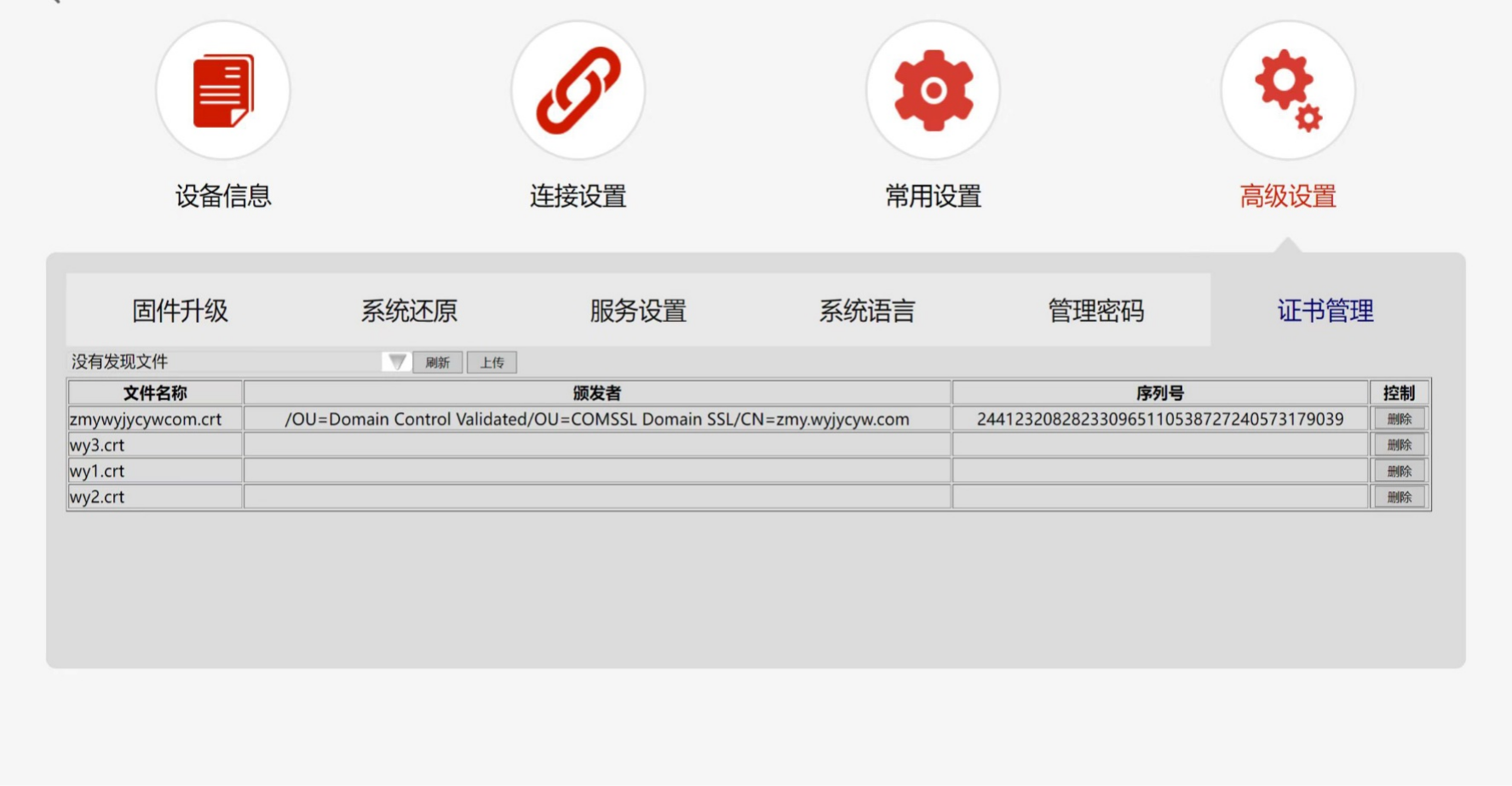
Task: Open the 高级设置 double gear icon
Action: [1287, 90]
